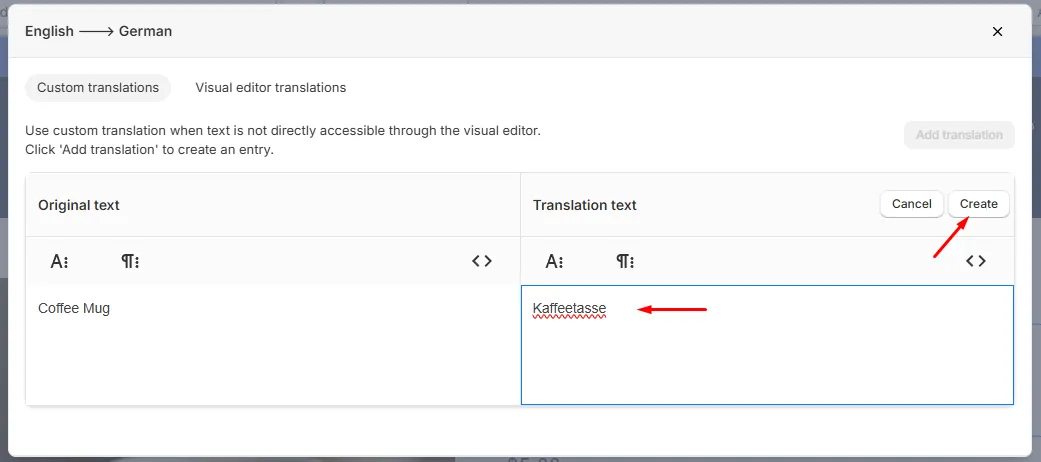
Task: Cancel the new translation entry
Action: (912, 204)
